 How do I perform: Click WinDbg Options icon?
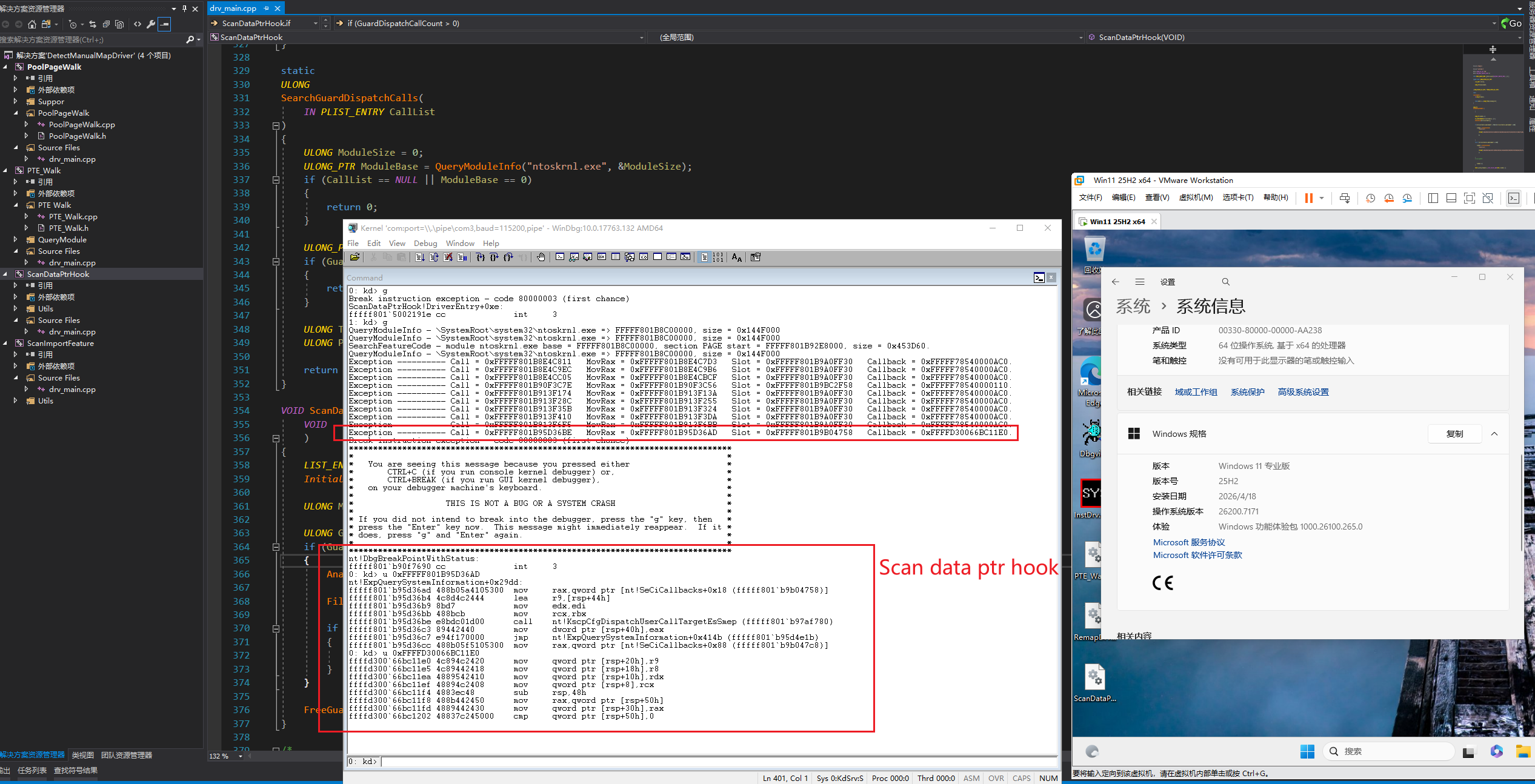pyautogui.click(x=755, y=257)
